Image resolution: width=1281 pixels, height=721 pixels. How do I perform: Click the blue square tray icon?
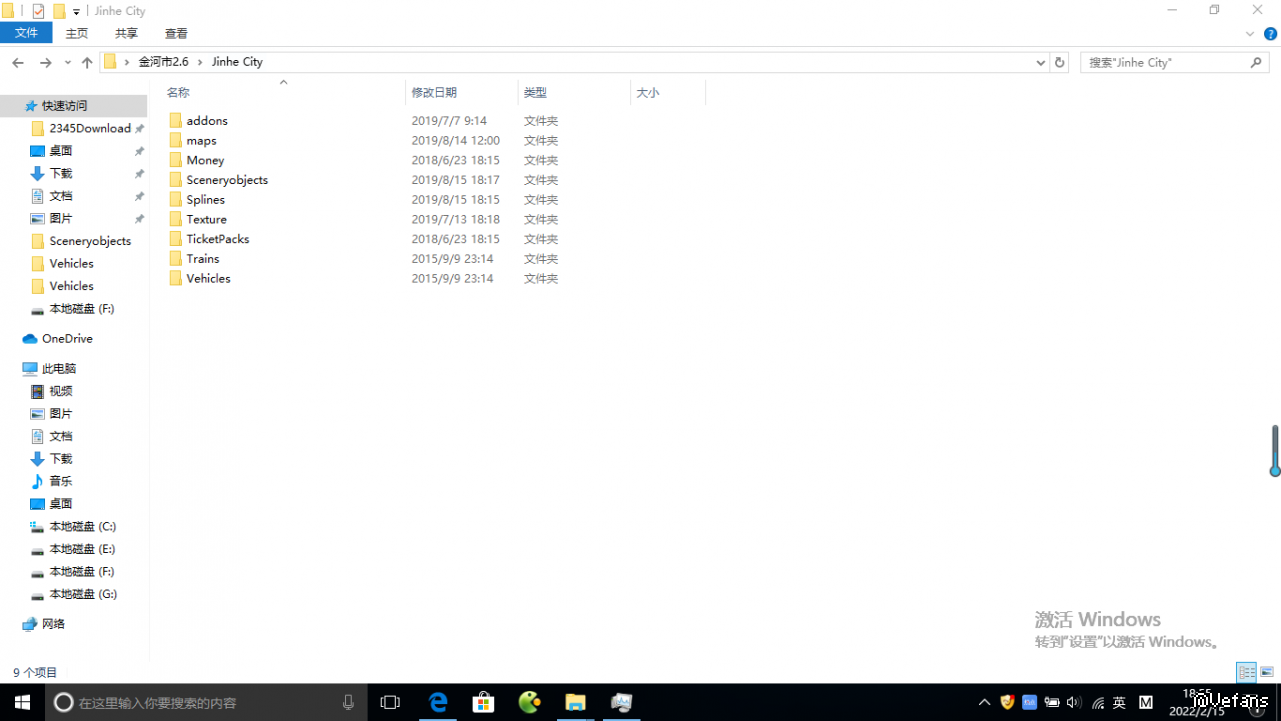[1029, 703]
